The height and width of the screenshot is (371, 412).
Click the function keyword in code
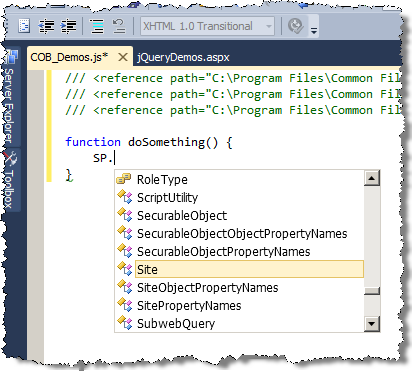tap(93, 142)
